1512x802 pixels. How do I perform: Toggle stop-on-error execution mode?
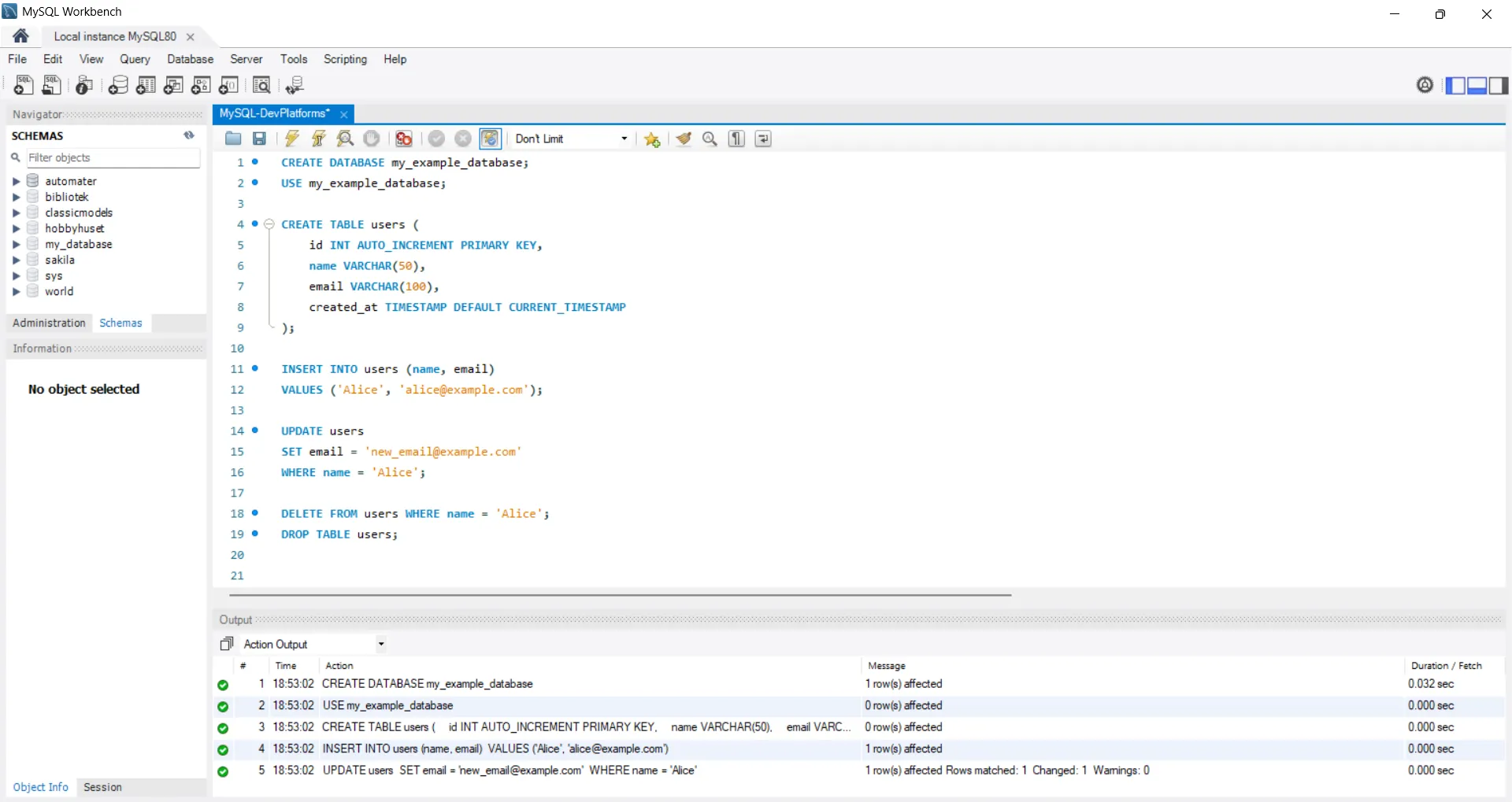[404, 139]
